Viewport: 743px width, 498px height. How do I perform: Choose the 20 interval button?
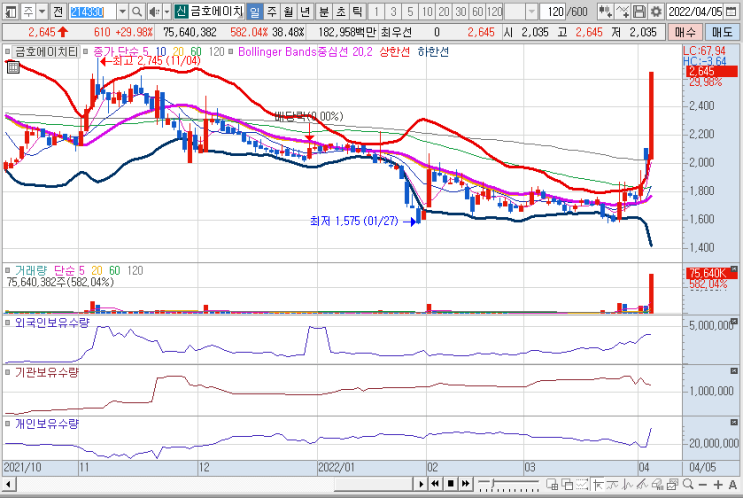tap(444, 11)
